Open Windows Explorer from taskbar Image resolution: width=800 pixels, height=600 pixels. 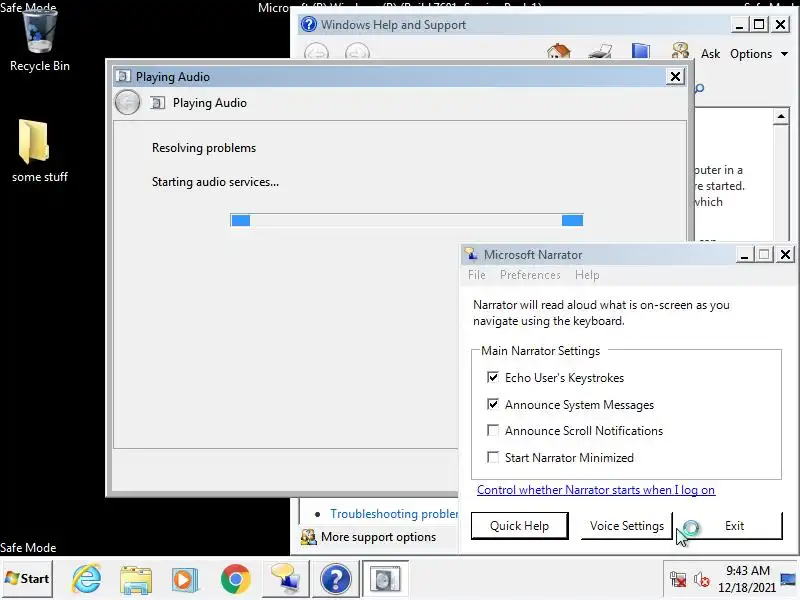pyautogui.click(x=136, y=579)
